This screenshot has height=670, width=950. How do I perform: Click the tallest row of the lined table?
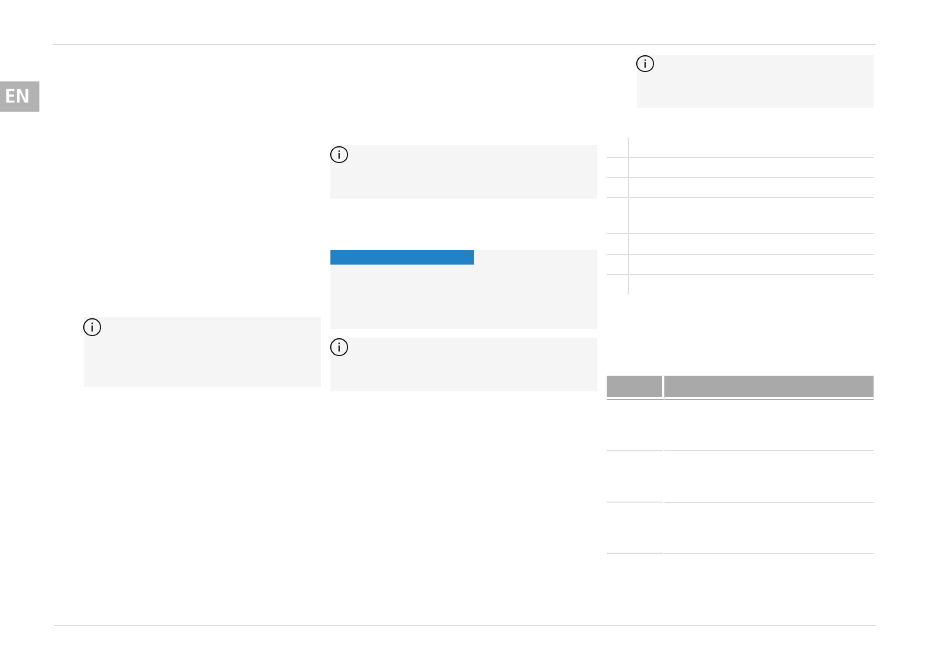click(740, 216)
